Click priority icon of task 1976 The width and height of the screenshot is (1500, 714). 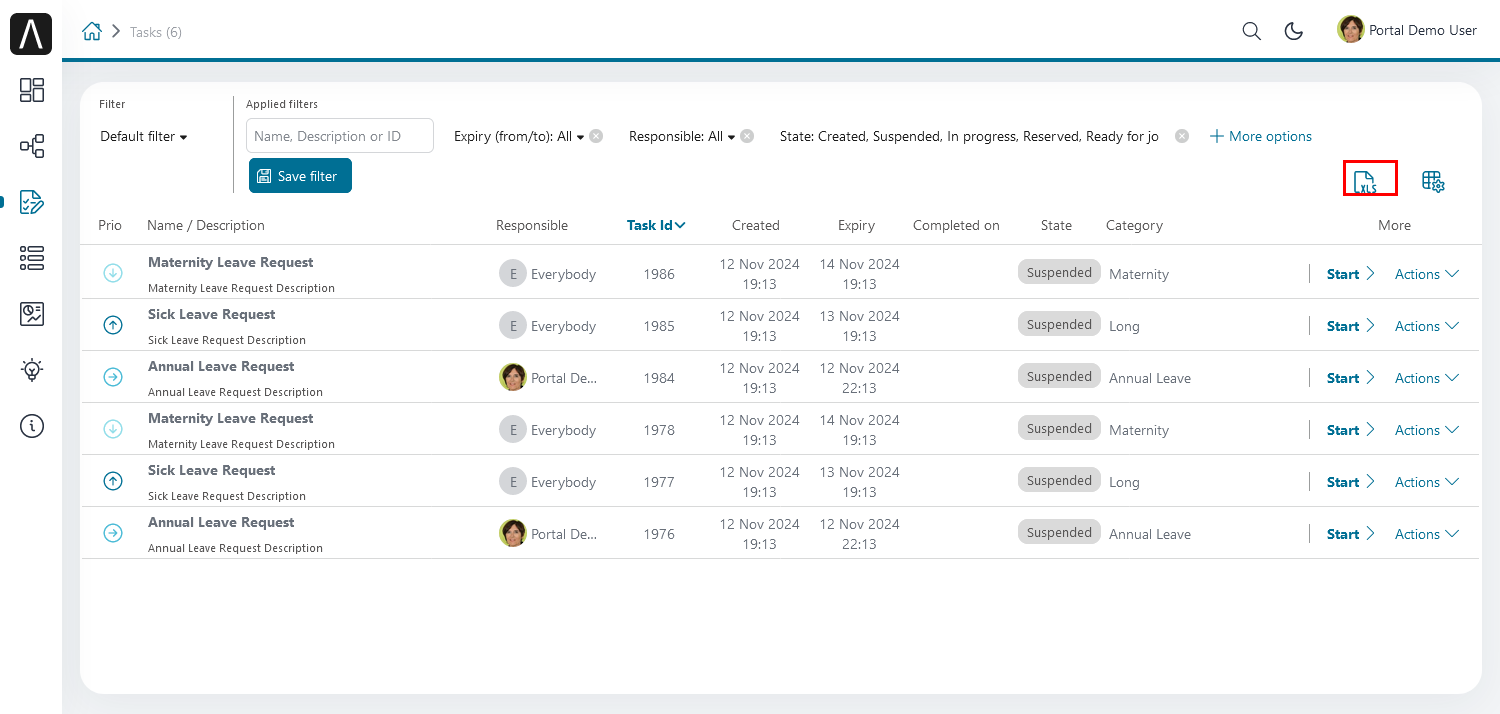113,533
